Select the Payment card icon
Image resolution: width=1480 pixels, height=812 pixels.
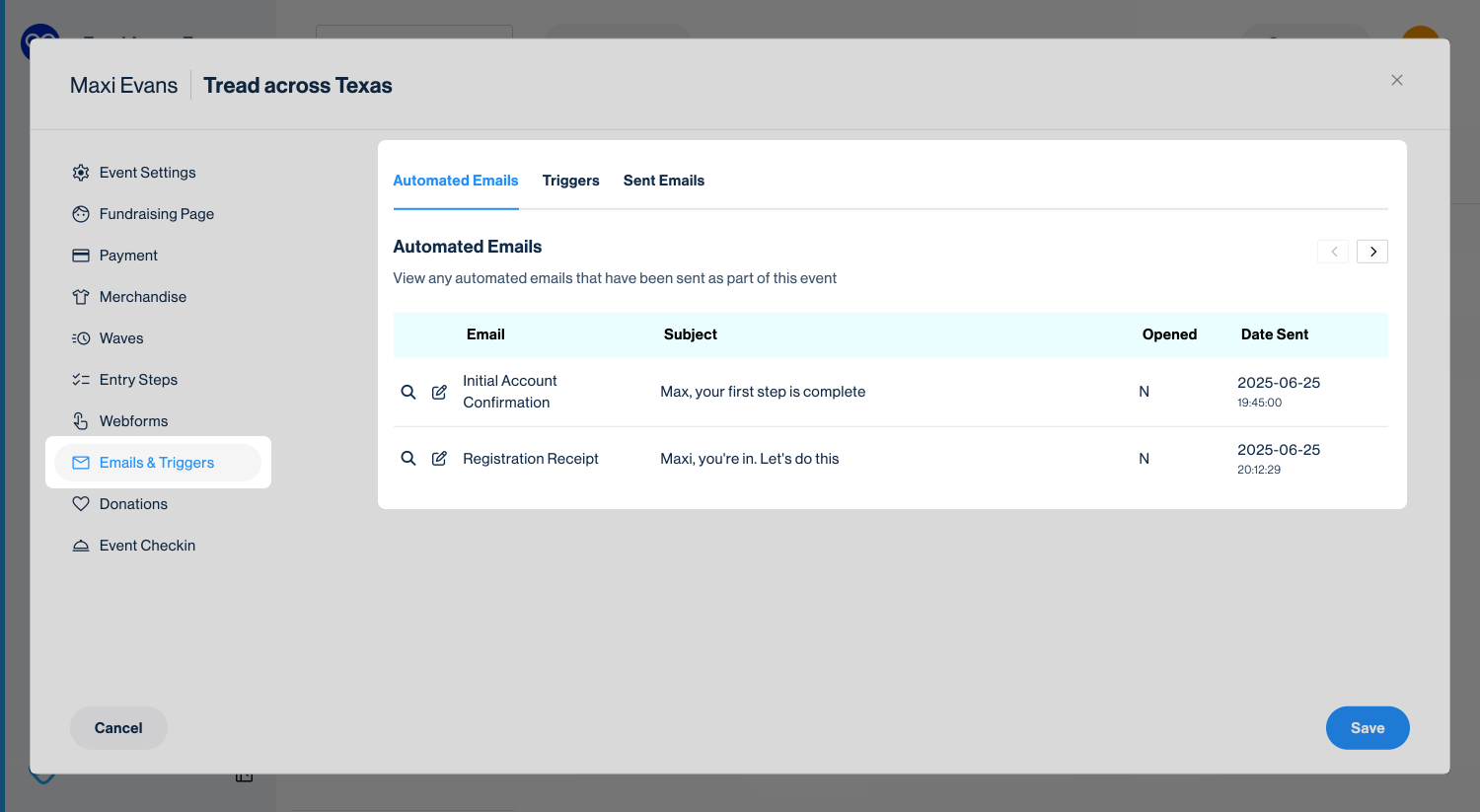point(81,256)
